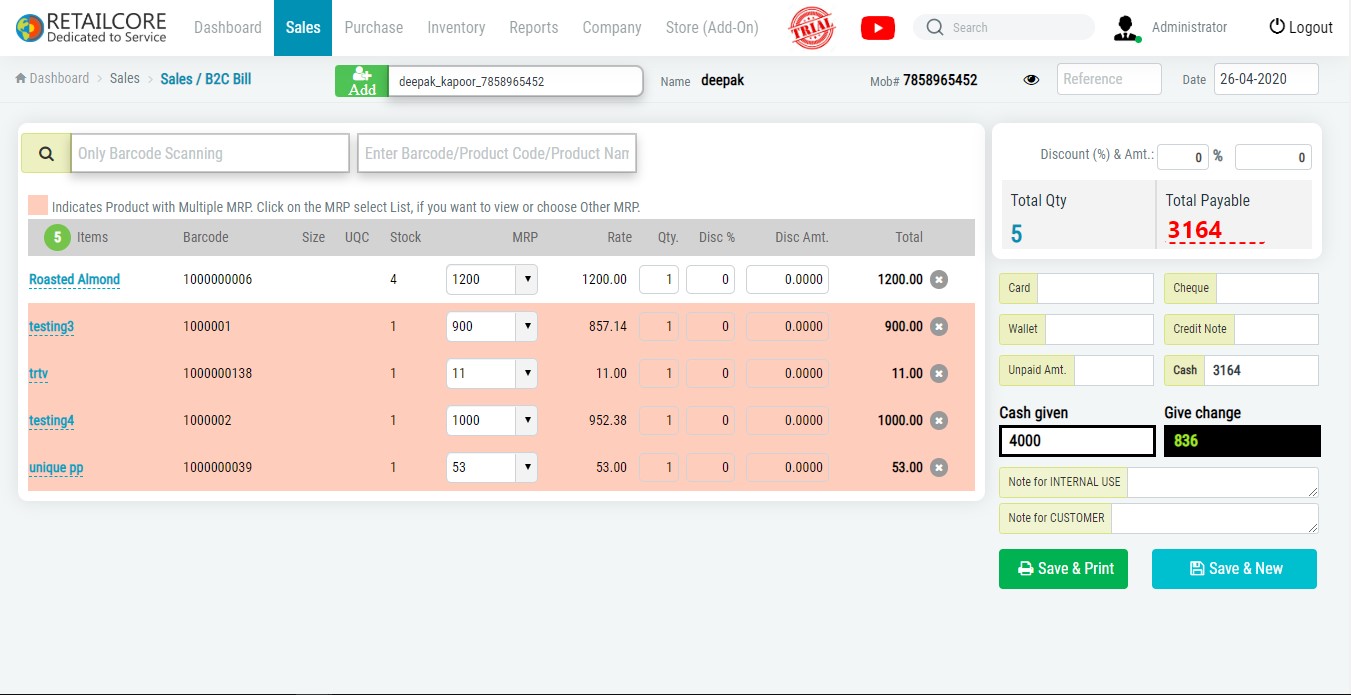Click the Administrator user avatar icon
1351x695 pixels.
pyautogui.click(x=1127, y=28)
